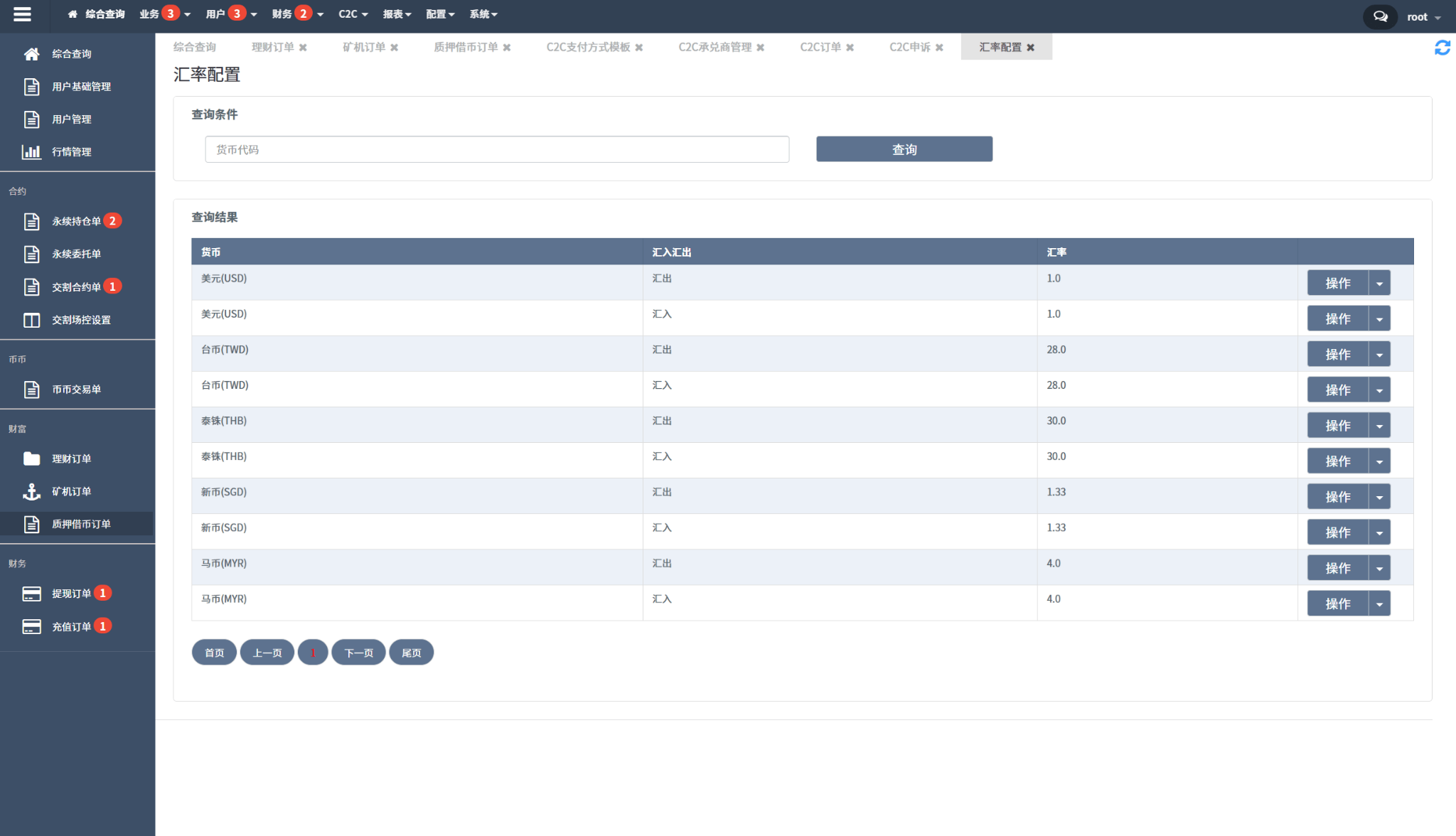Click the document icon for 用户管理

pyautogui.click(x=31, y=119)
